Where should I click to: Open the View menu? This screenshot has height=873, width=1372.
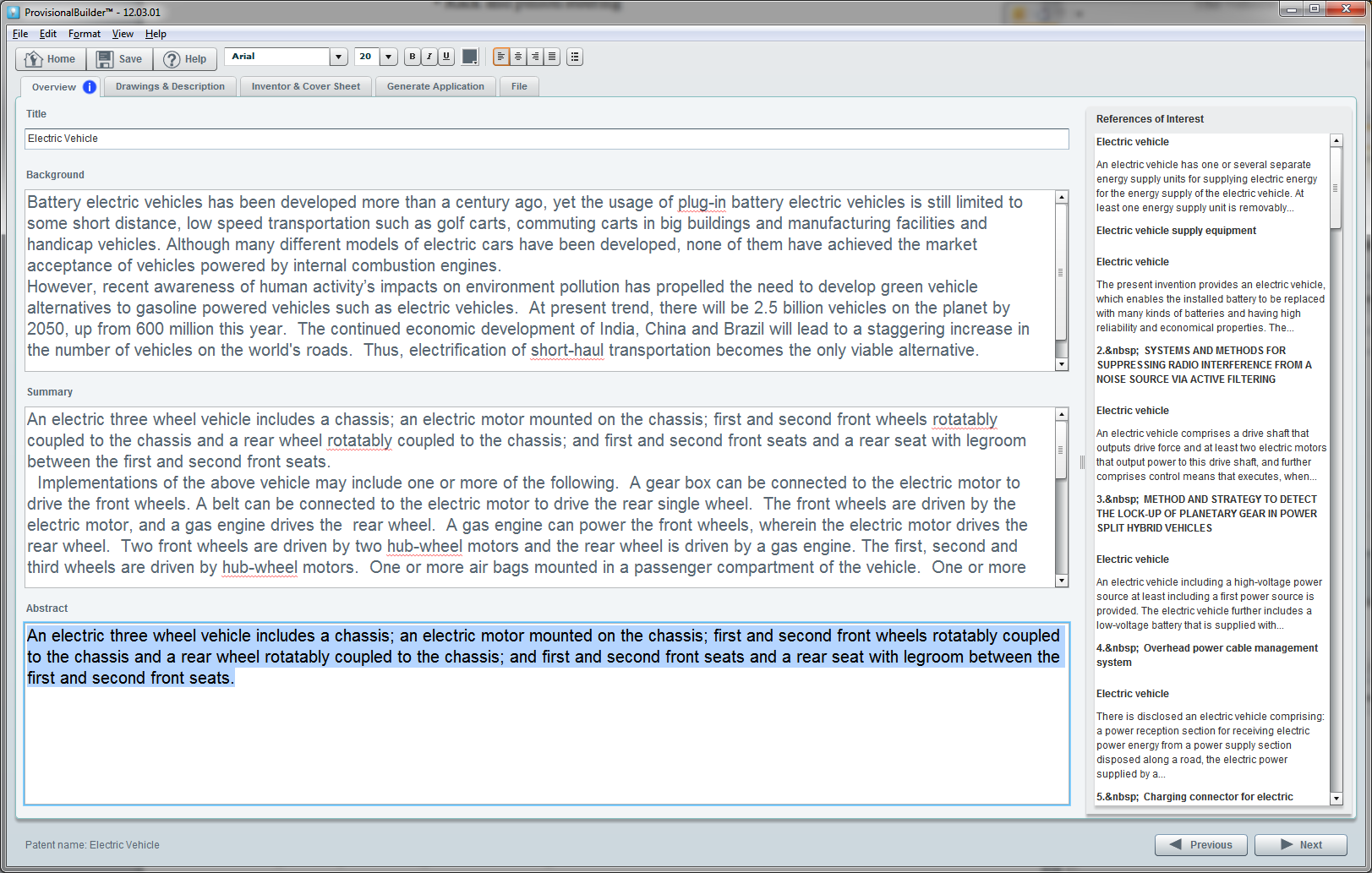coord(123,34)
